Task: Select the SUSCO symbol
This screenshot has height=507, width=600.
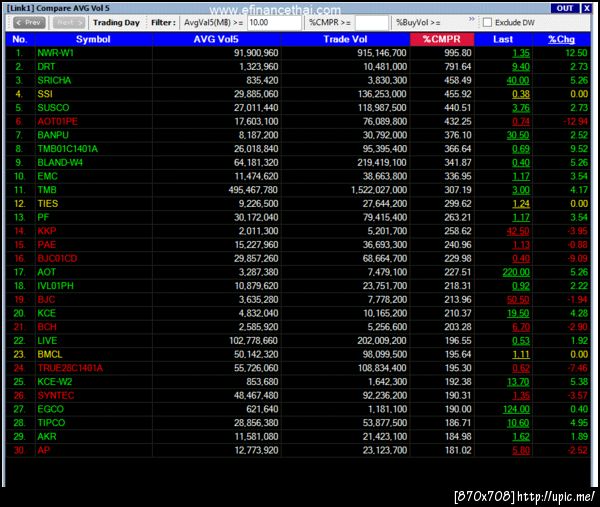Action: 53,108
